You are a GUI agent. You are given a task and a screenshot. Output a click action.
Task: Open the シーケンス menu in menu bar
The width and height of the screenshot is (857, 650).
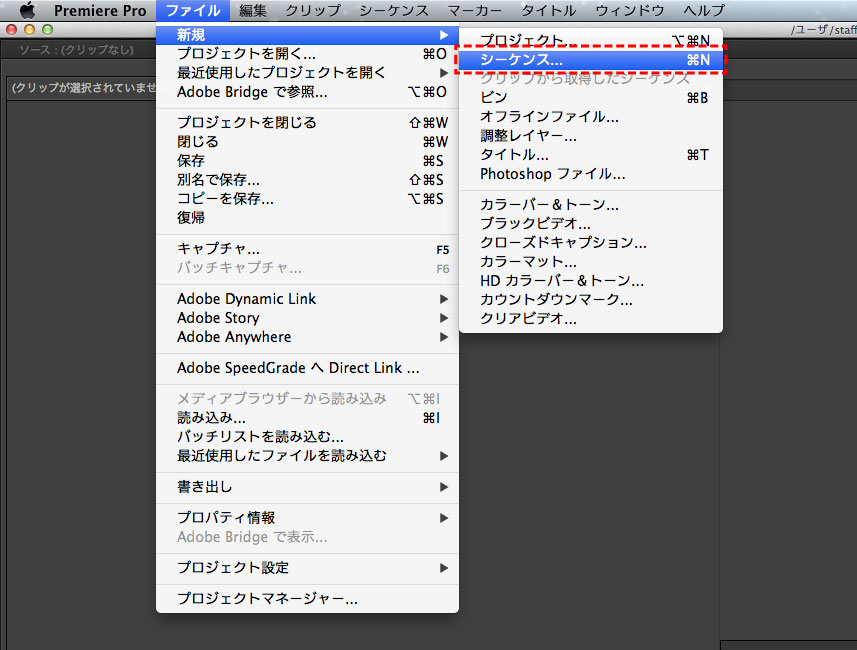[x=394, y=10]
